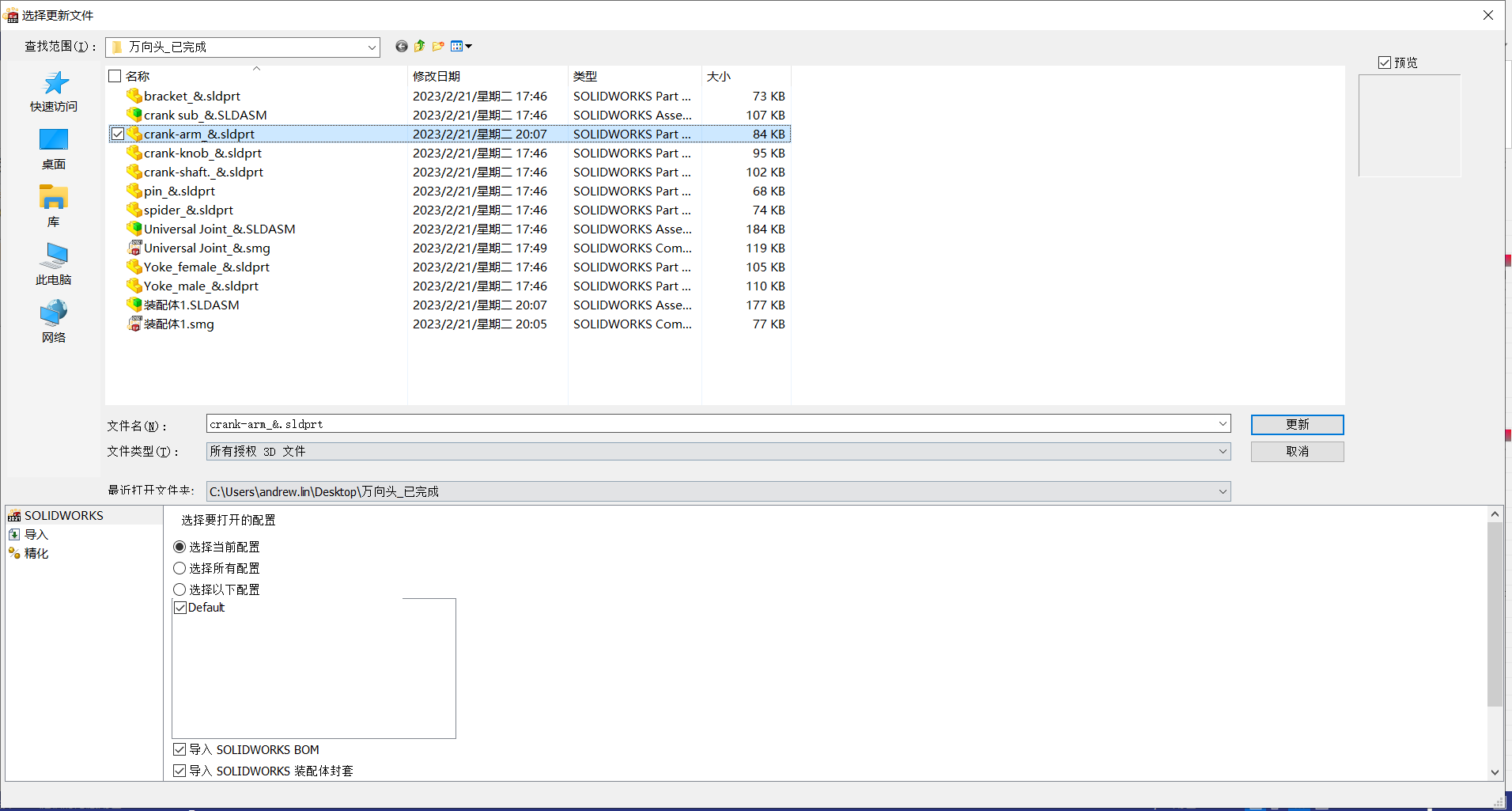Viewport: 1512px width, 811px height.
Task: Toggle the 预览 preview checkbox
Action: [1385, 63]
